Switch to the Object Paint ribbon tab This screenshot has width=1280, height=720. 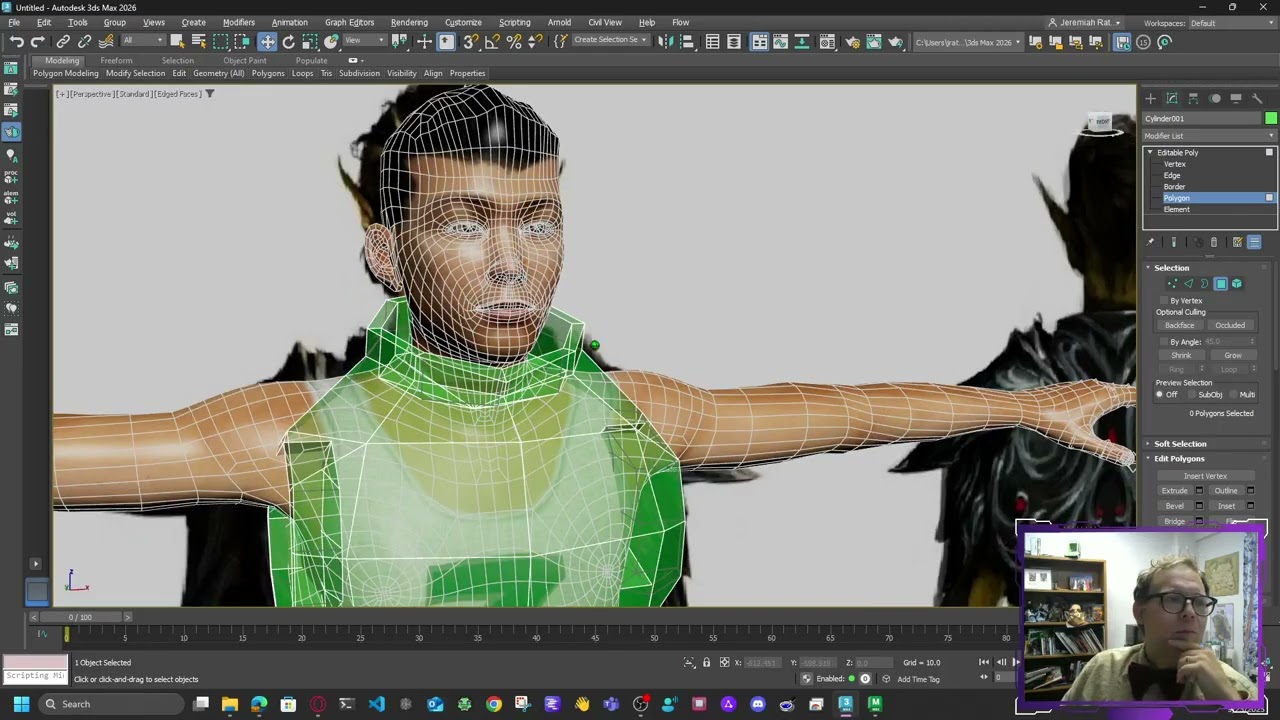[244, 61]
